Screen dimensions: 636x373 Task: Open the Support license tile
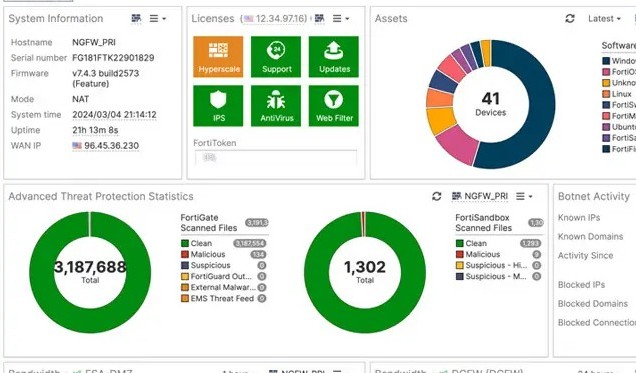(276, 57)
